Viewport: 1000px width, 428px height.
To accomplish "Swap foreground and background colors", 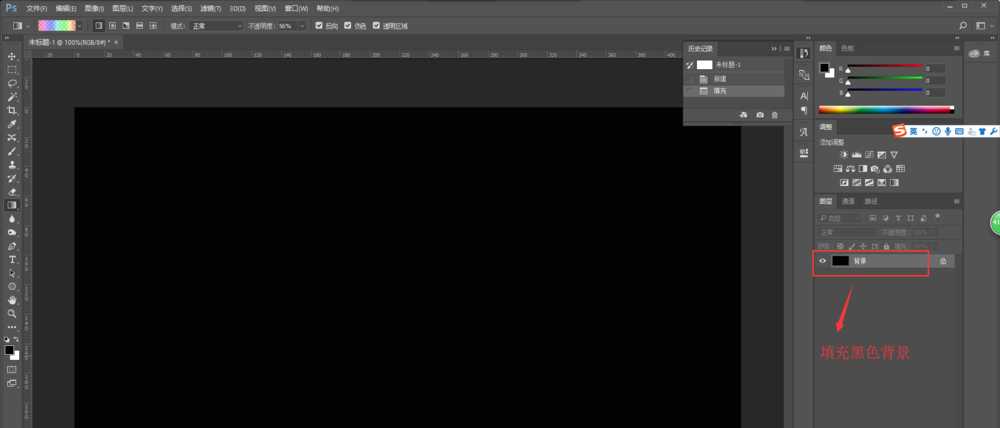I will pos(17,339).
